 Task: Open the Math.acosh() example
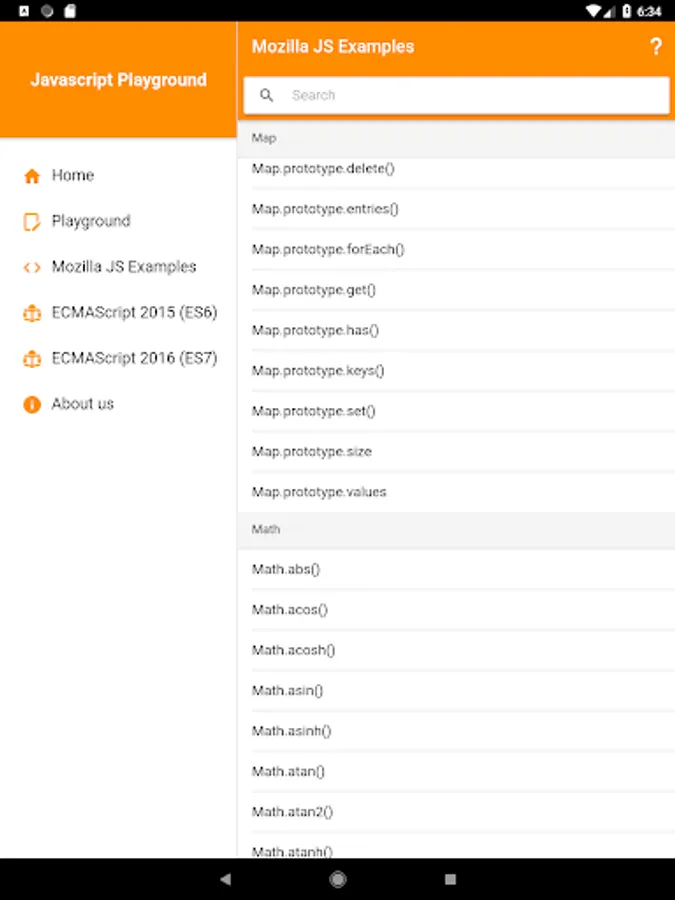(456, 650)
